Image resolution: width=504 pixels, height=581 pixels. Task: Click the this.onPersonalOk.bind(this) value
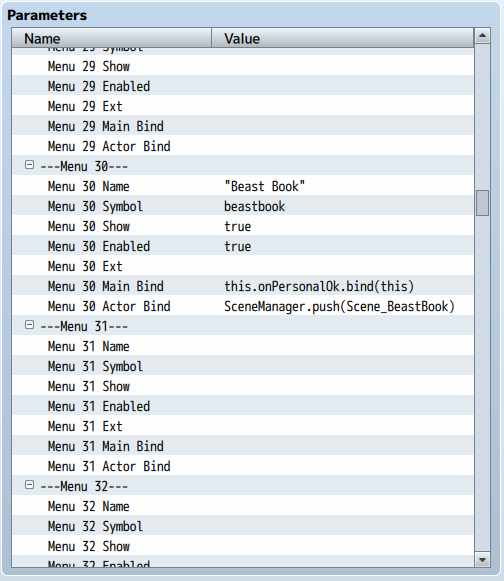pyautogui.click(x=319, y=286)
